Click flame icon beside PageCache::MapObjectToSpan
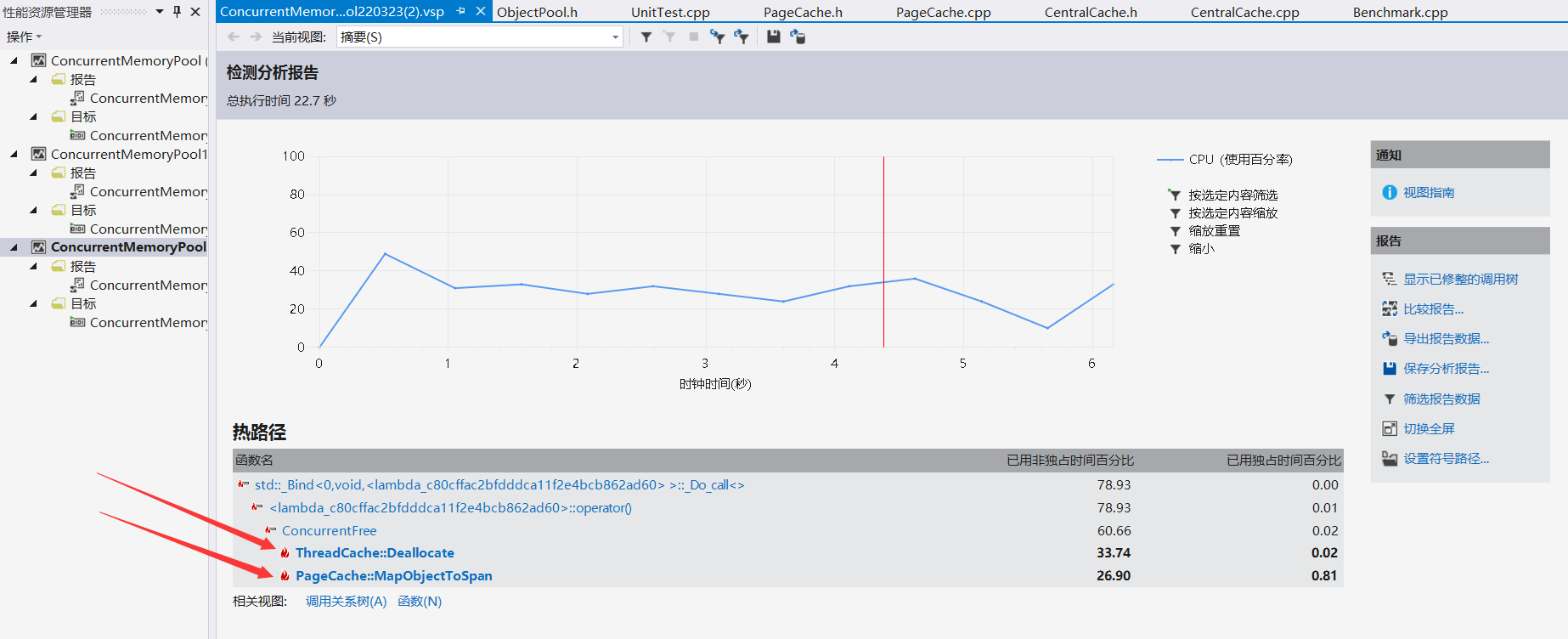The width and height of the screenshot is (1568, 639). pyautogui.click(x=285, y=576)
